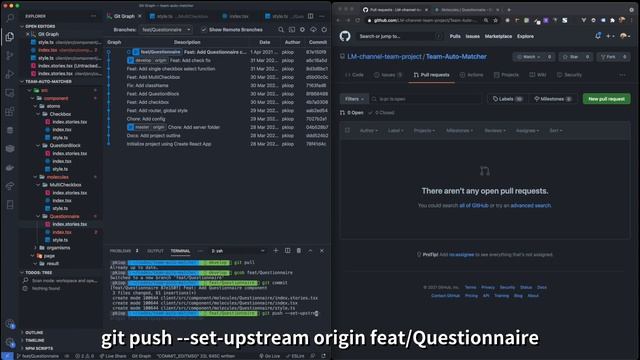Click the Find icon in the Git Graph toolbar

pos(281,30)
